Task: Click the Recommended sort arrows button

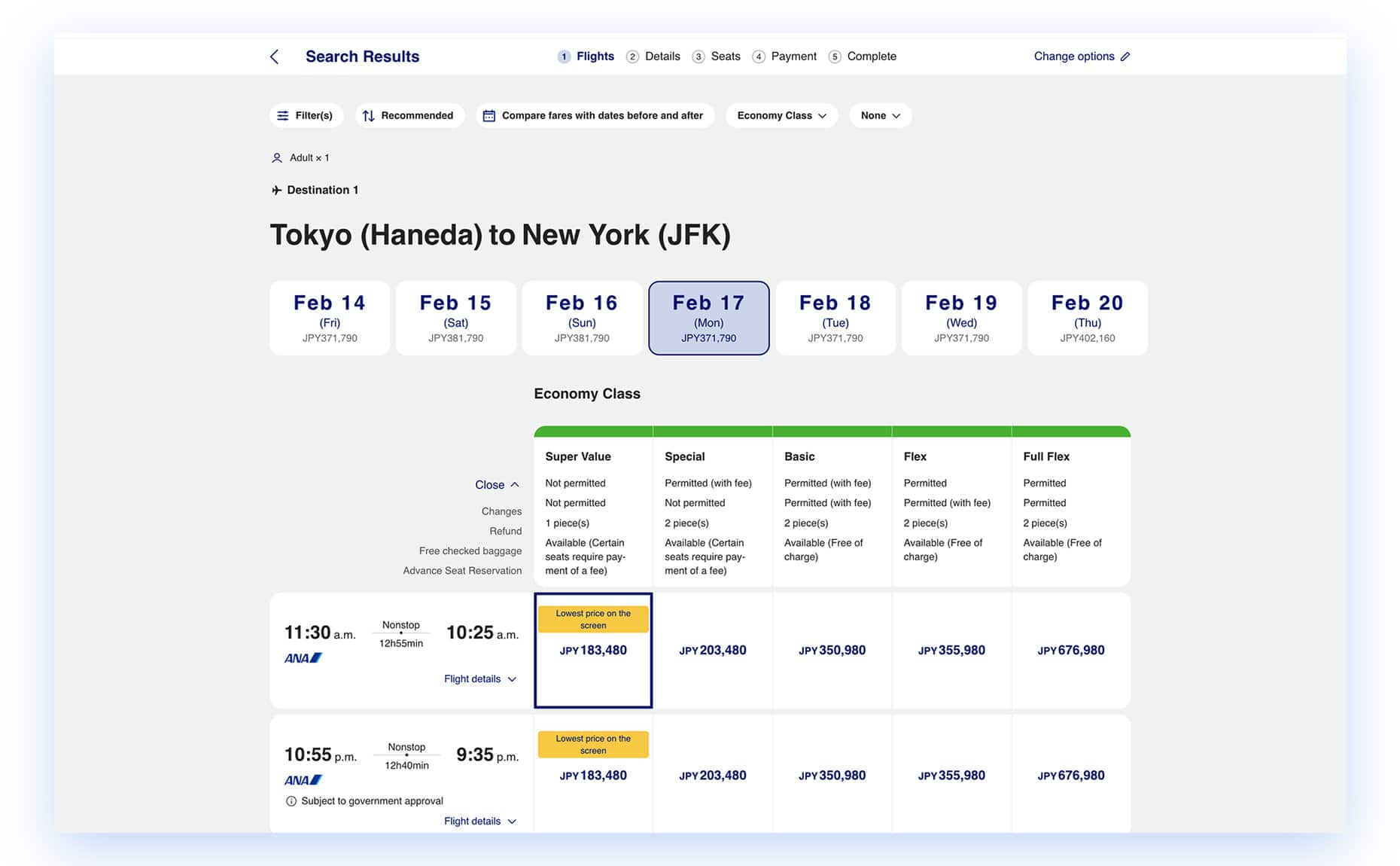Action: coord(368,116)
